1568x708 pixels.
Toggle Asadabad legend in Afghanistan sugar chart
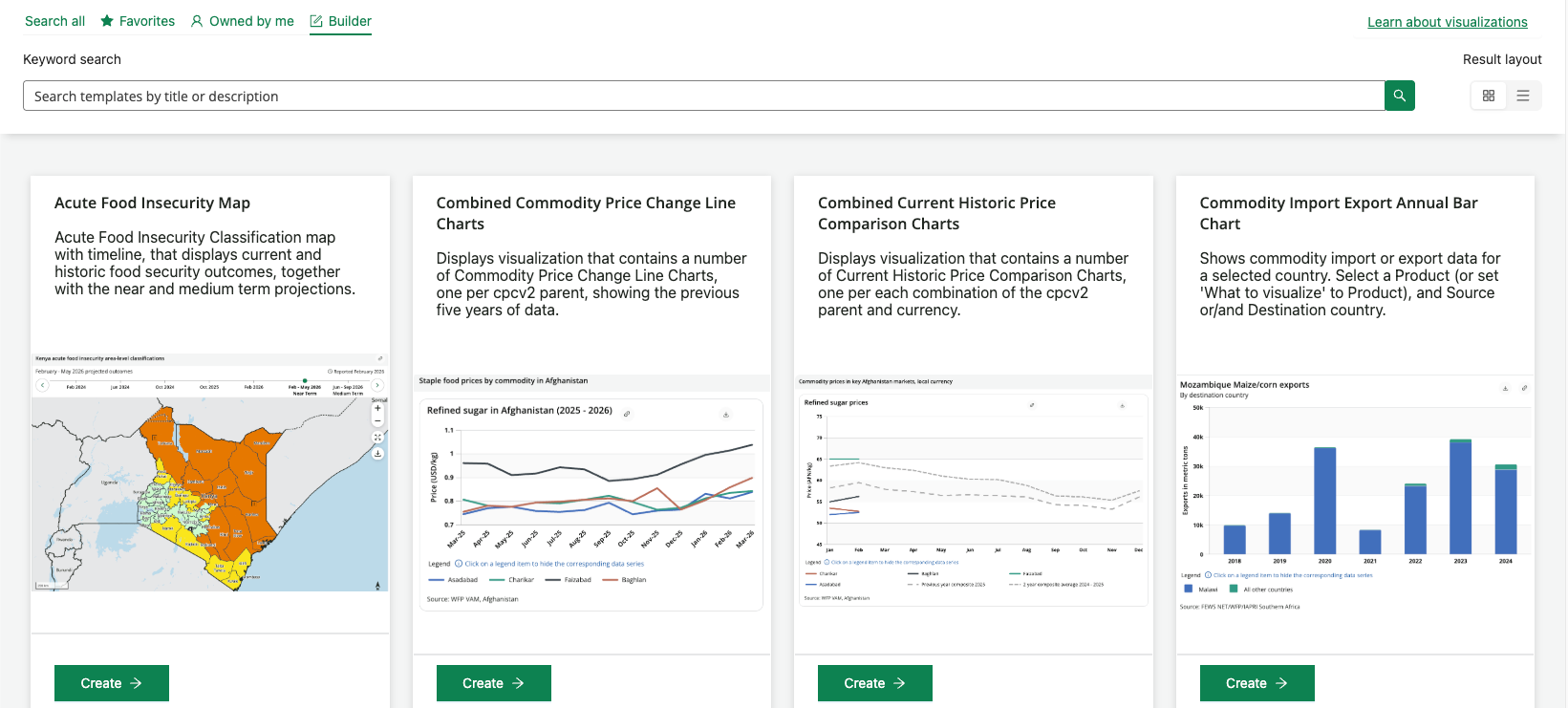click(x=454, y=579)
